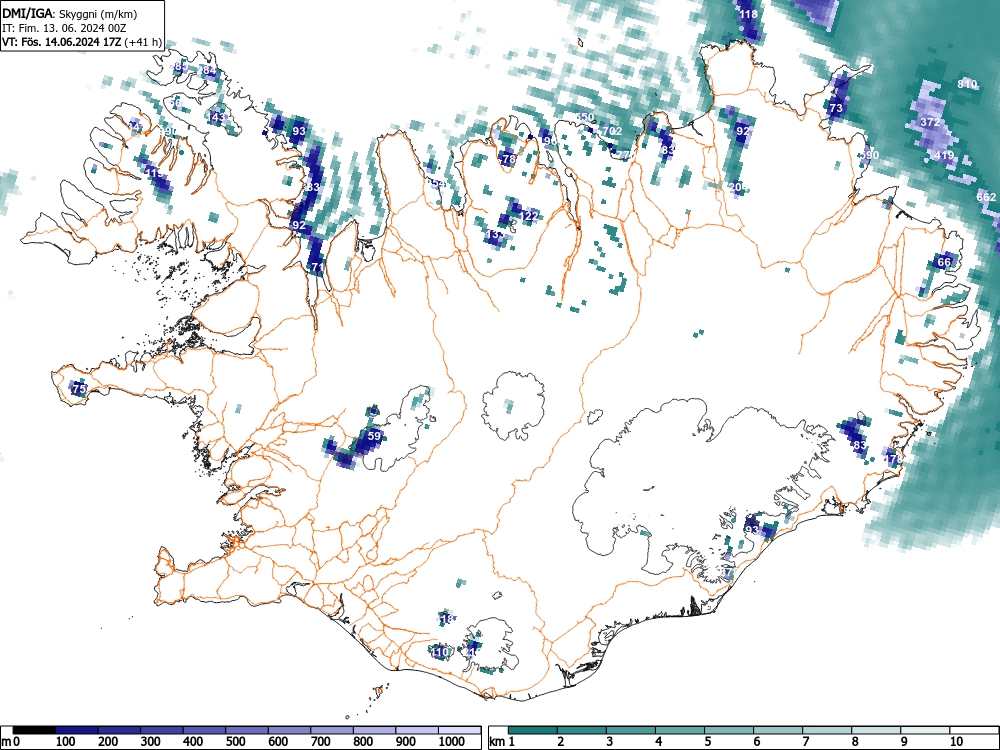Image resolution: width=1000 pixels, height=750 pixels.
Task: Click the 110 value near the south coast
Action: tap(441, 652)
